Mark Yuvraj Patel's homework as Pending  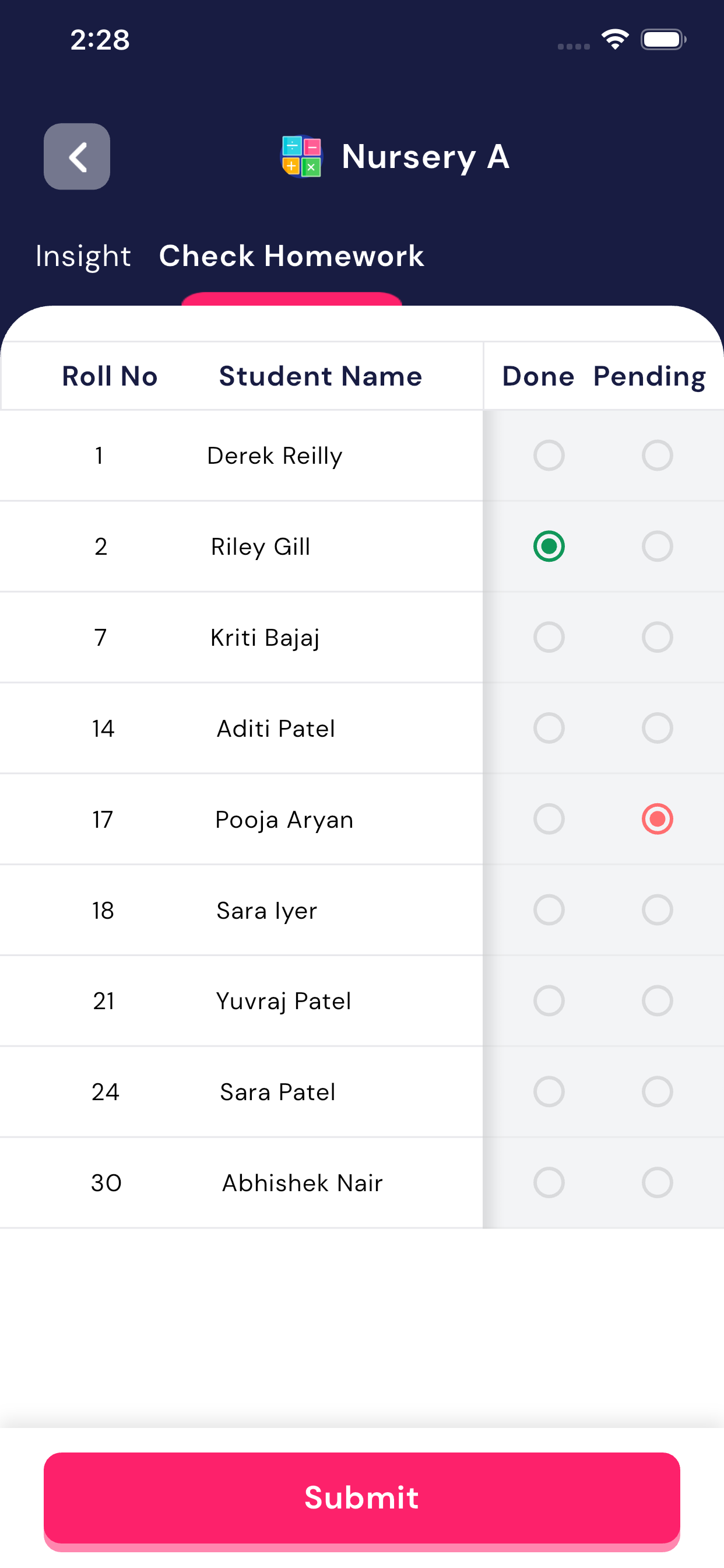657,1000
